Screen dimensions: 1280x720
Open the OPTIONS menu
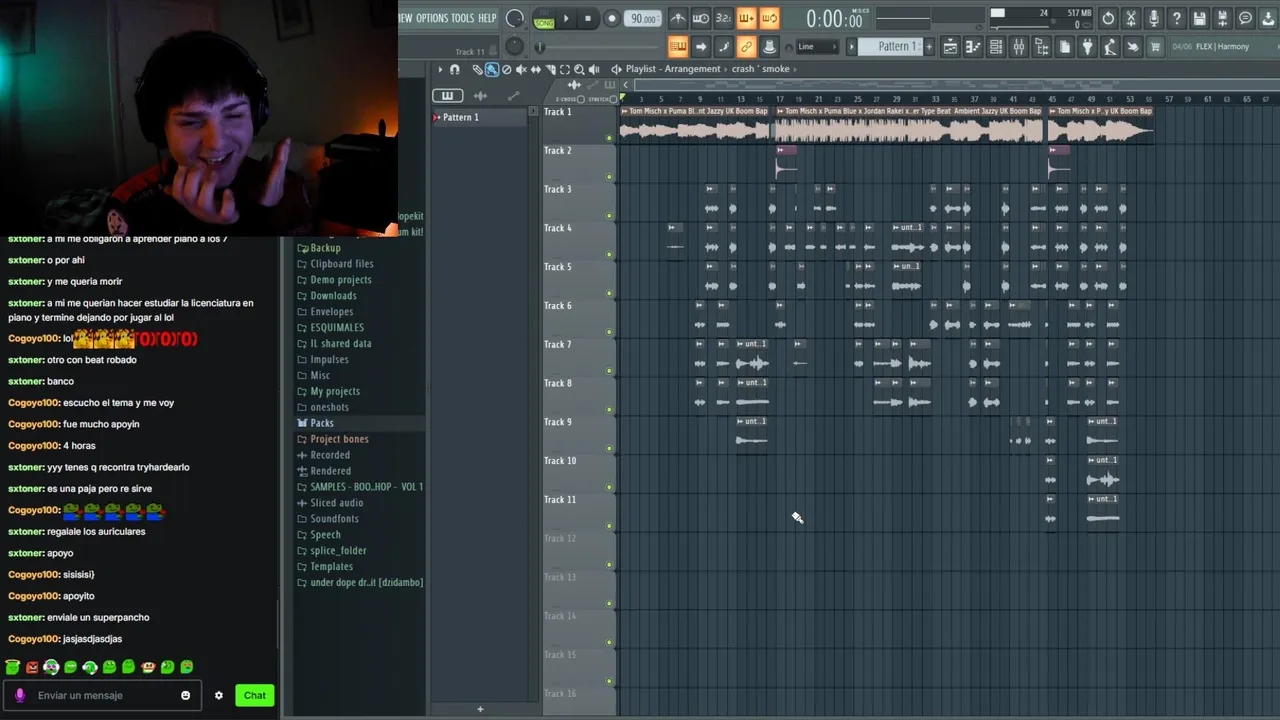point(432,18)
